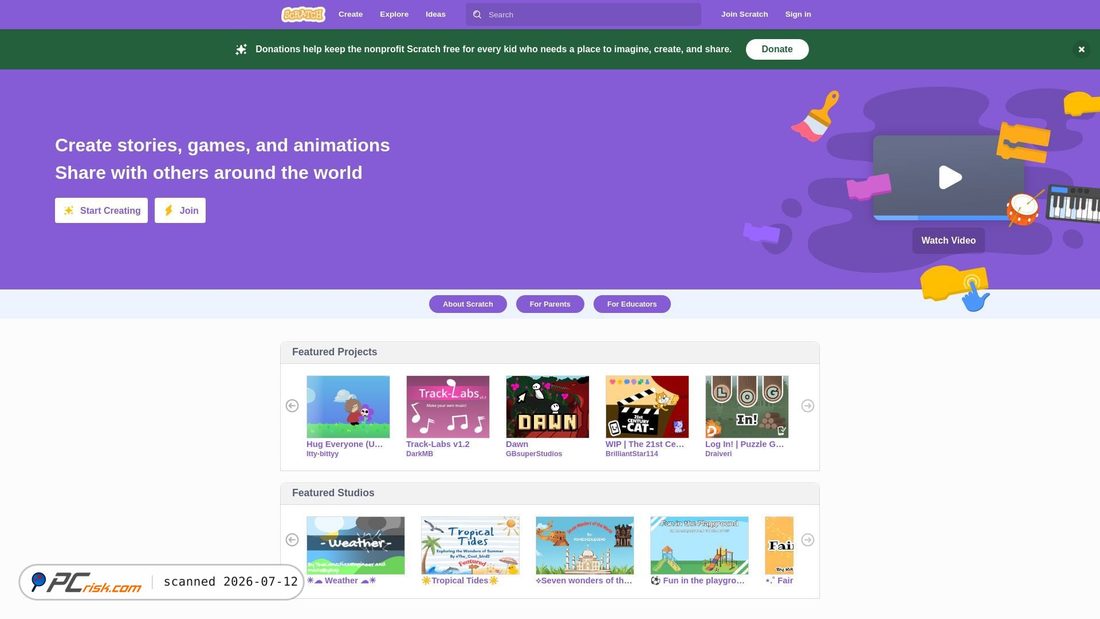
Task: Click the star icon on Start Creating
Action: [69, 211]
